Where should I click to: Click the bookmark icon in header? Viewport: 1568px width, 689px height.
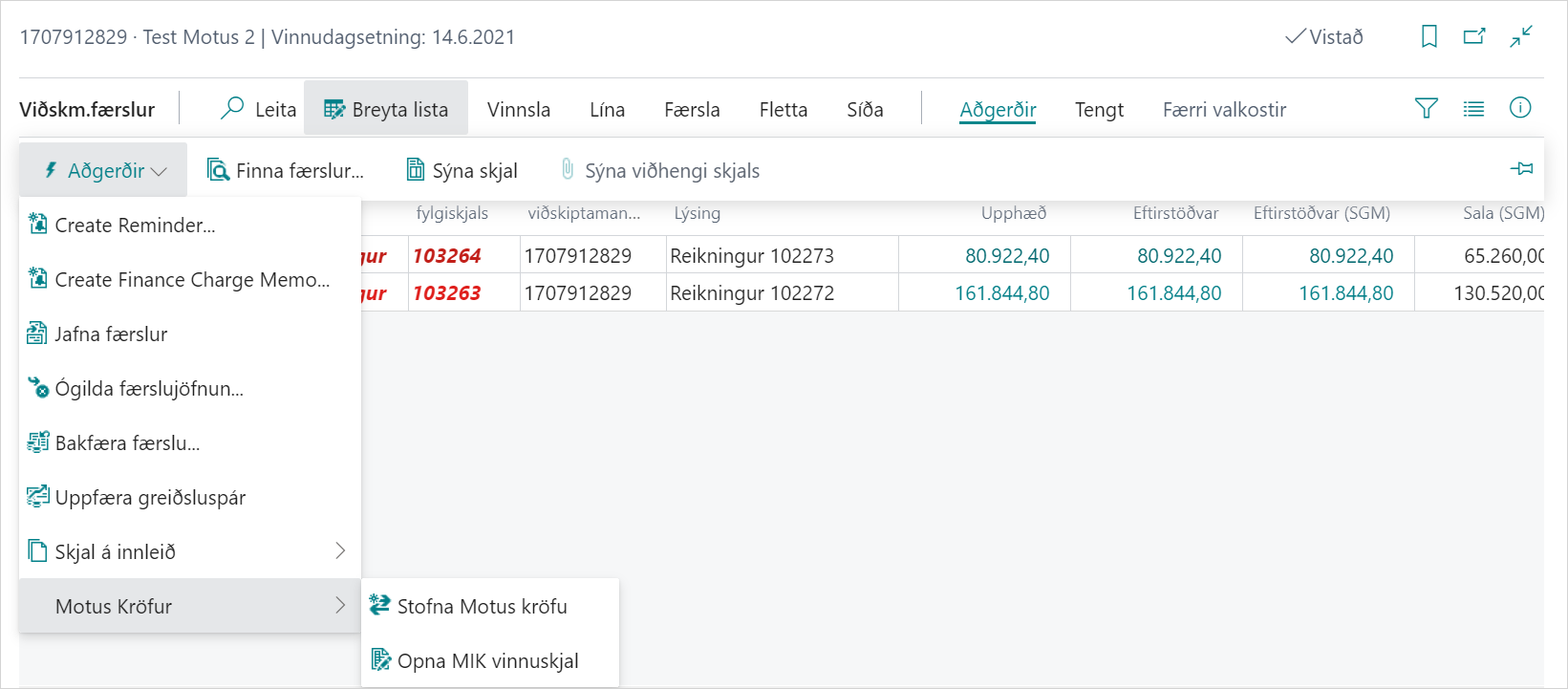(x=1428, y=37)
